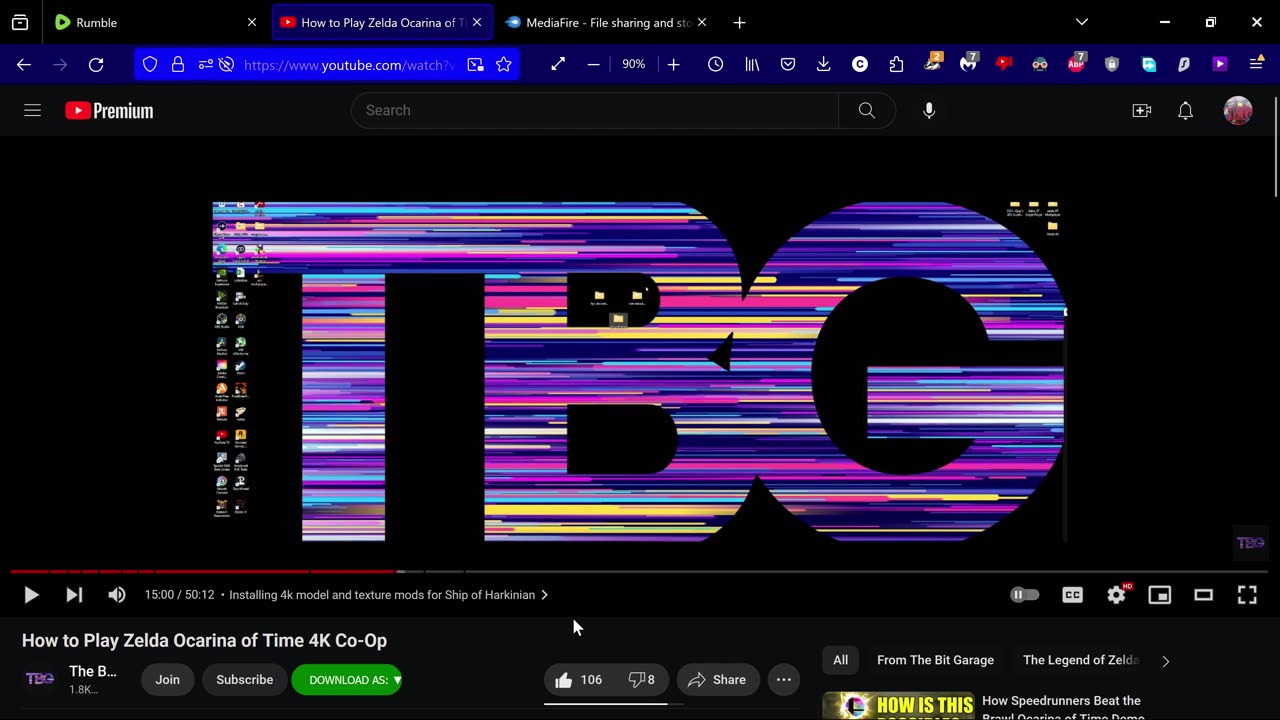The image size is (1280, 720).
Task: Switch to miniplayer mode
Action: point(1160,595)
